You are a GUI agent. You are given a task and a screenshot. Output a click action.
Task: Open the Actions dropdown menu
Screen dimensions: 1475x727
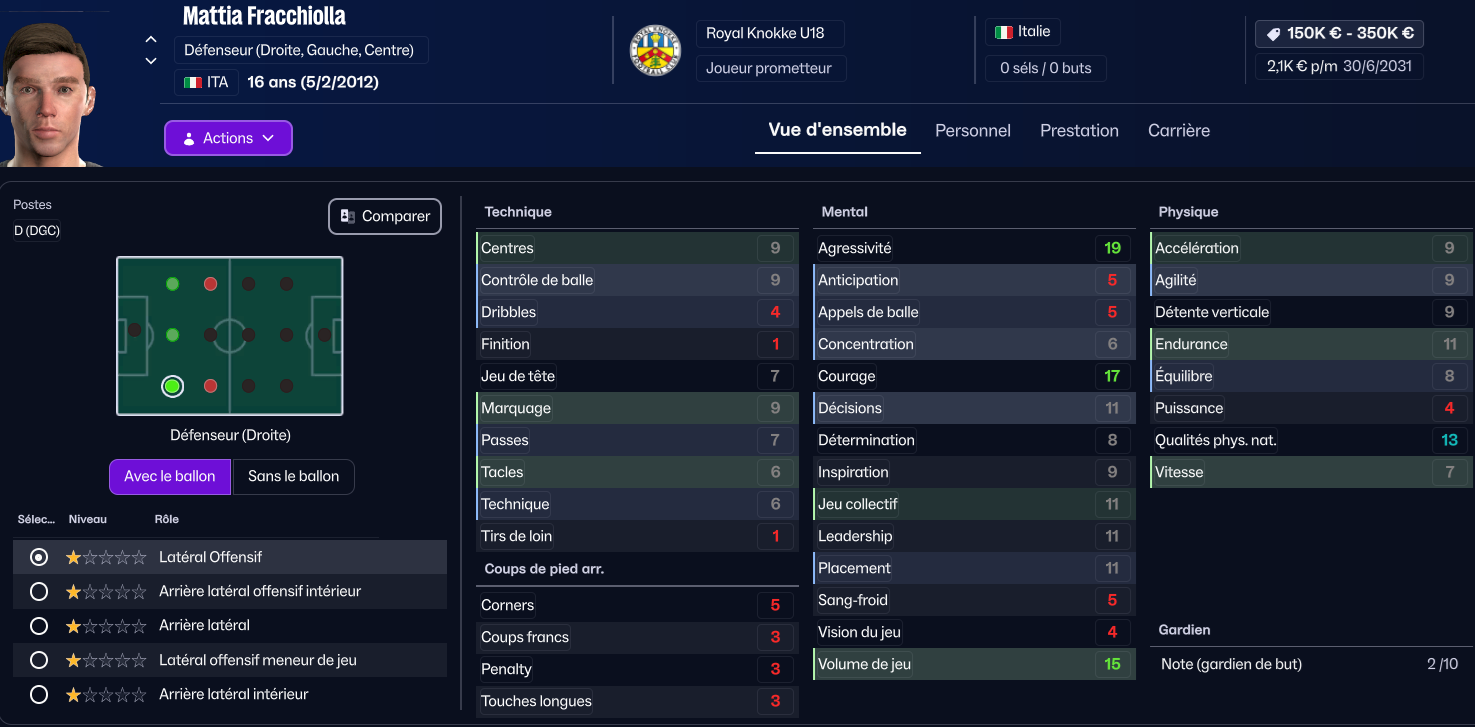228,138
